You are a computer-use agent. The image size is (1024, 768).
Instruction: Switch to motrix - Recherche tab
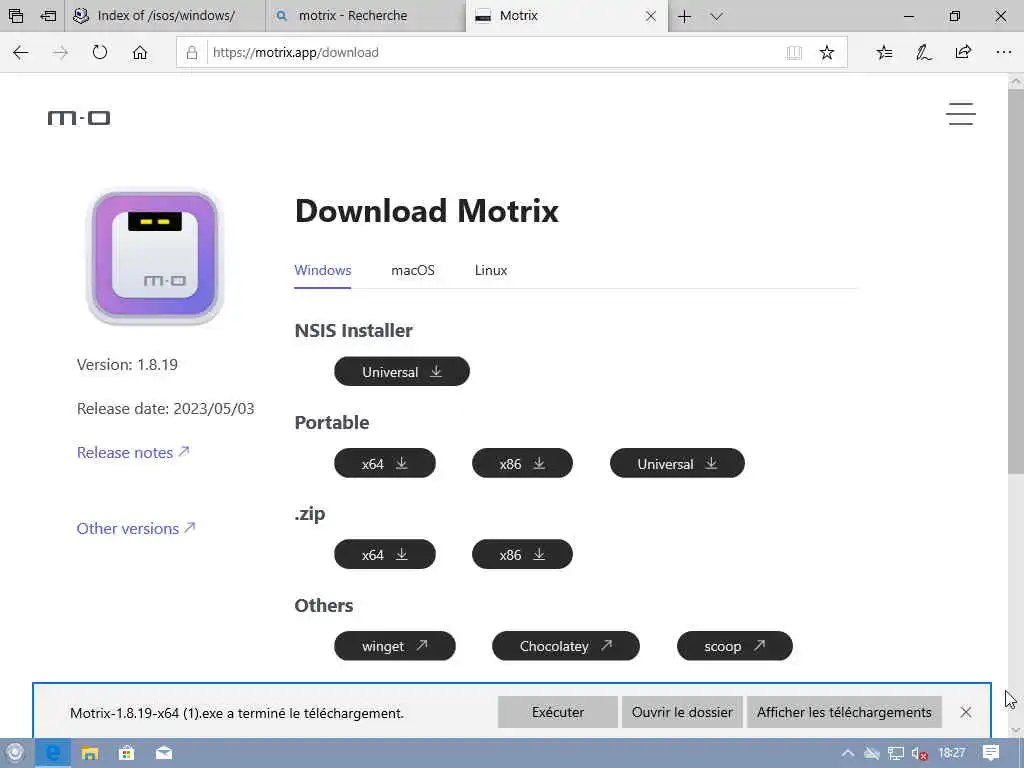click(x=366, y=16)
